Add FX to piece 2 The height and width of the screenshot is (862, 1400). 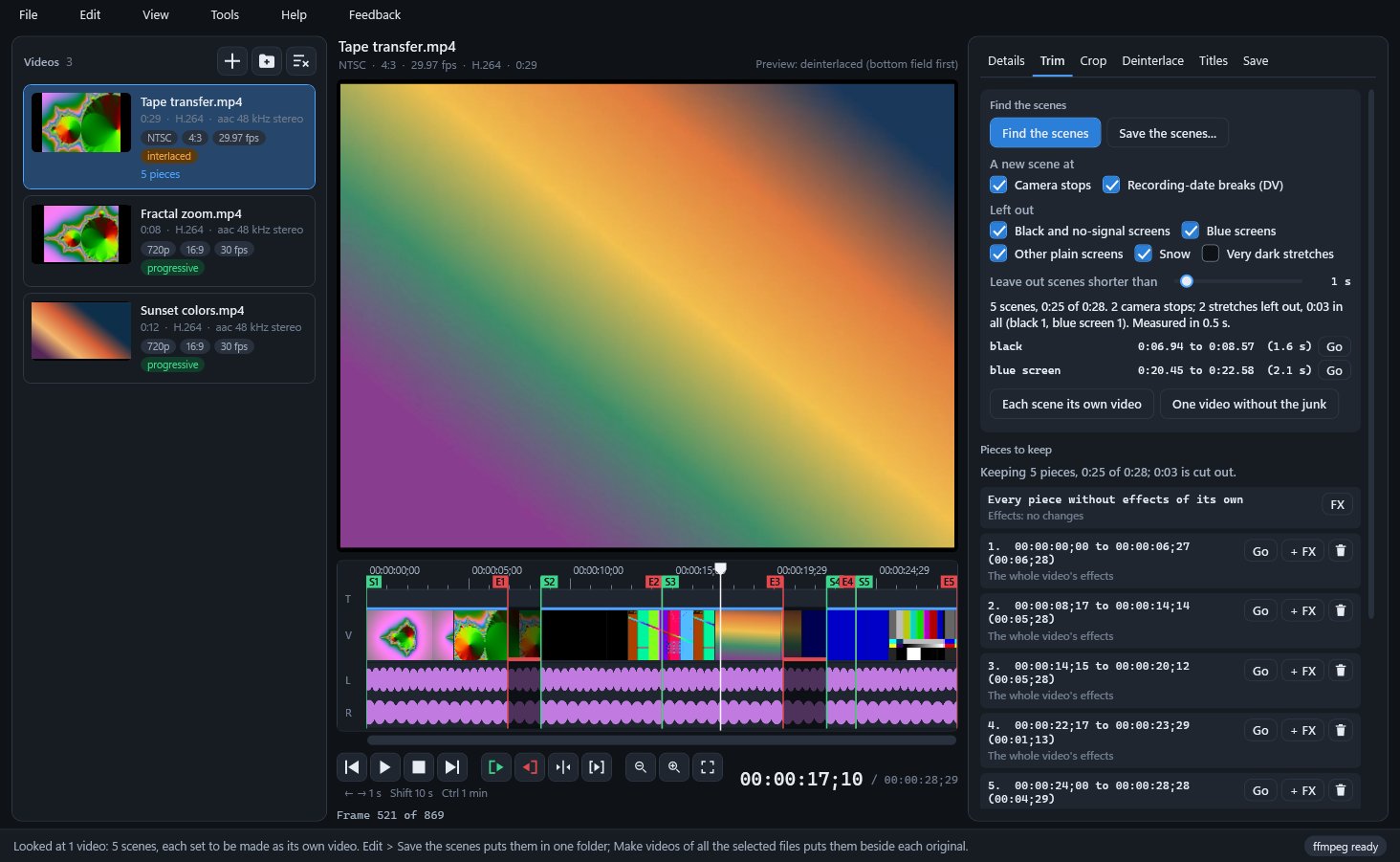(x=1303, y=610)
